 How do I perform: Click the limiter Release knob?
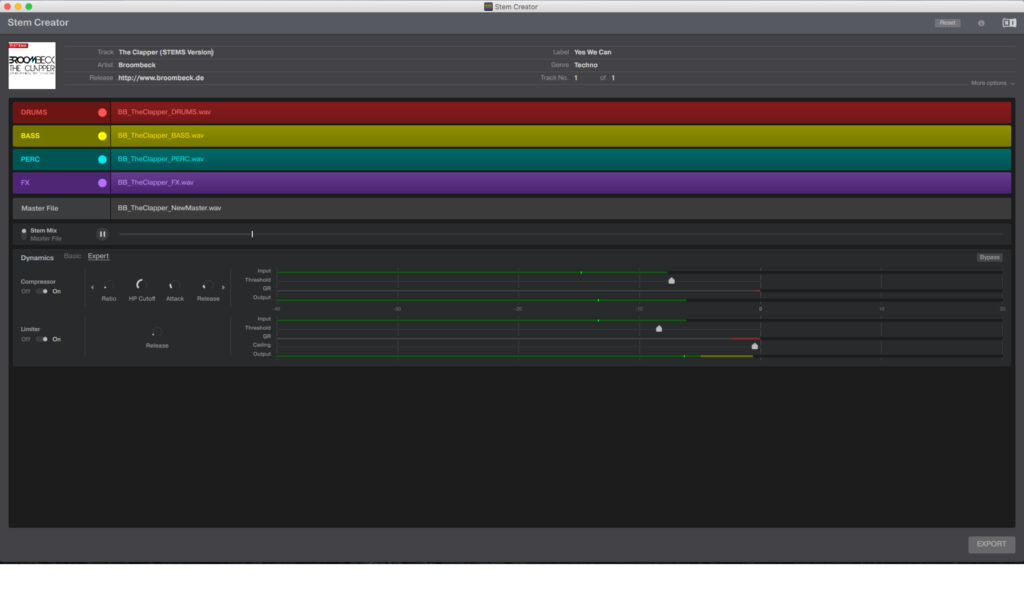click(156, 333)
